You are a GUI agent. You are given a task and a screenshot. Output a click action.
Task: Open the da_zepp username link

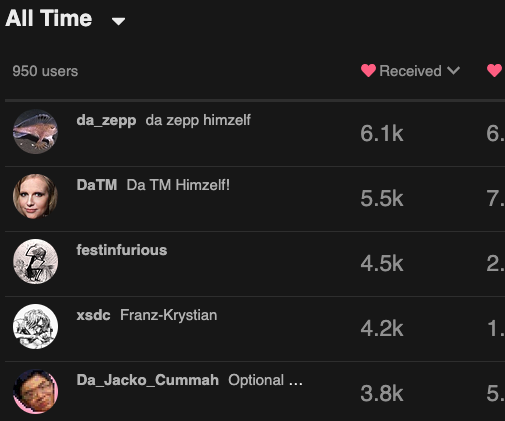click(106, 120)
